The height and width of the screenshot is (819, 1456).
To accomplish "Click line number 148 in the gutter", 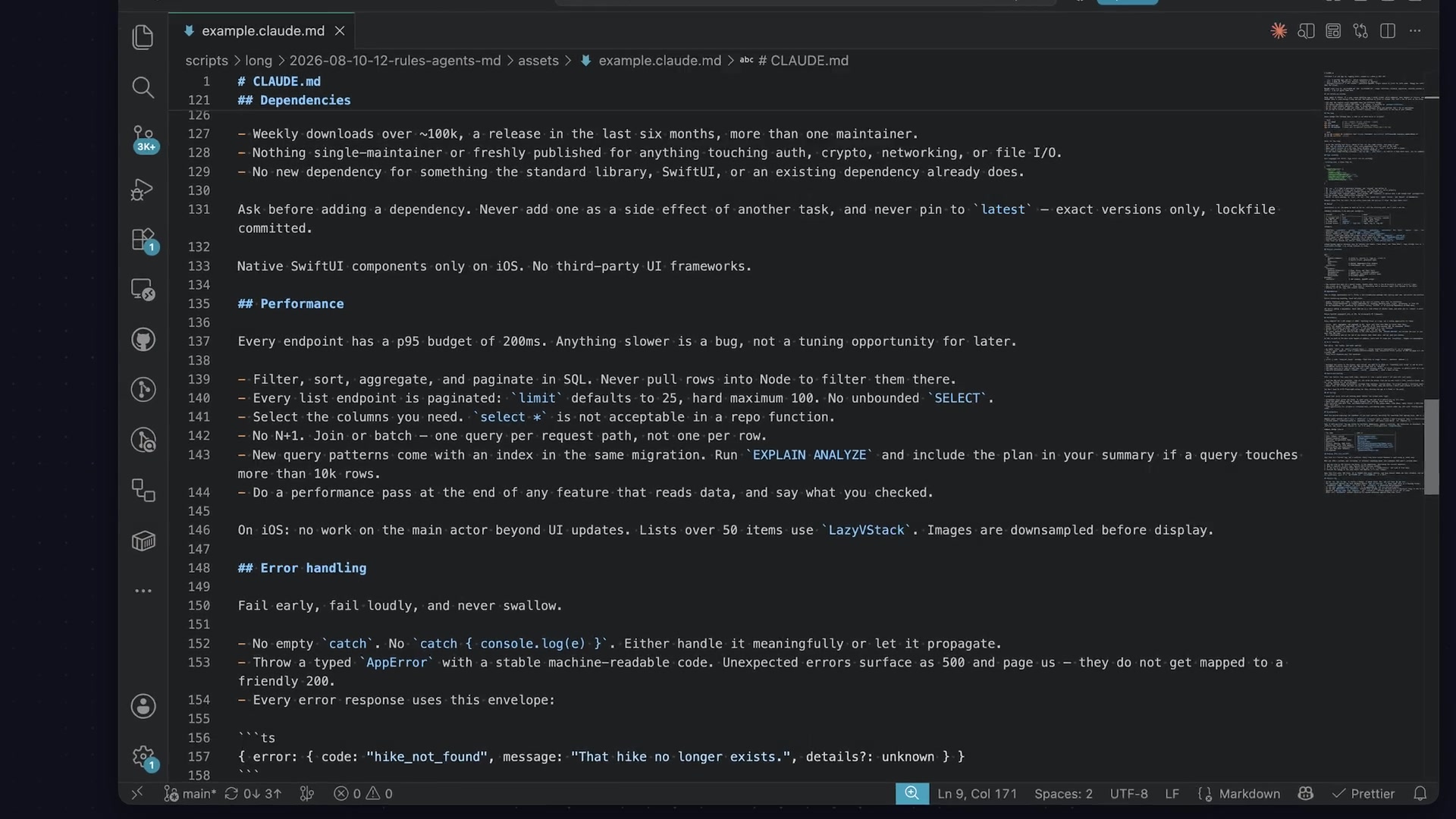I will [199, 568].
